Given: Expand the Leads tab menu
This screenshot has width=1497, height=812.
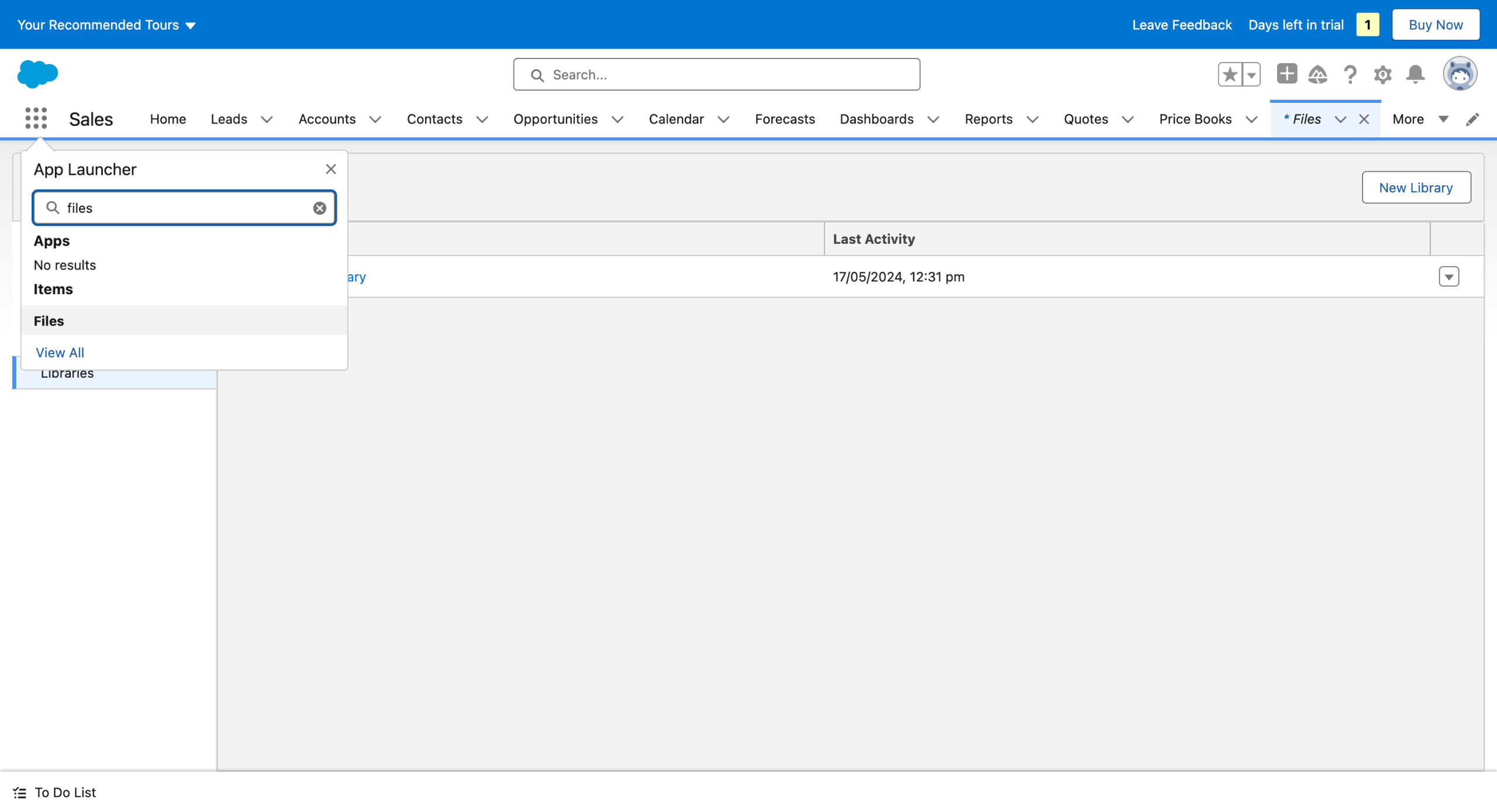Looking at the screenshot, I should (267, 119).
